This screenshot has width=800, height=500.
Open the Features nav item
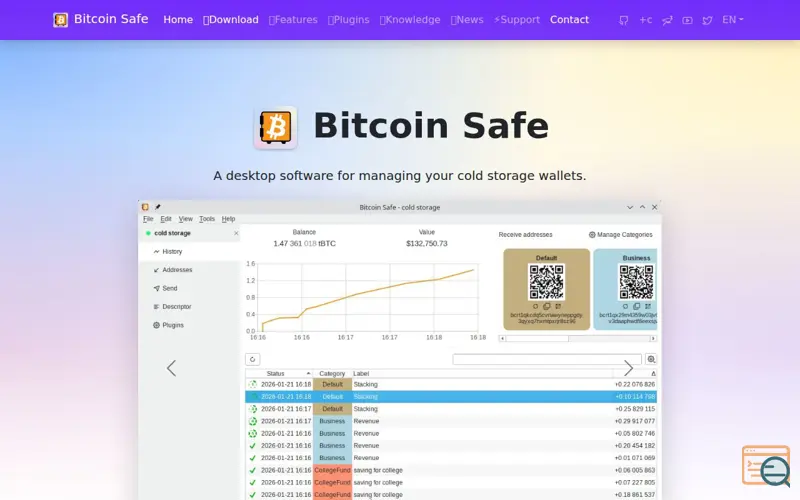pos(293,20)
